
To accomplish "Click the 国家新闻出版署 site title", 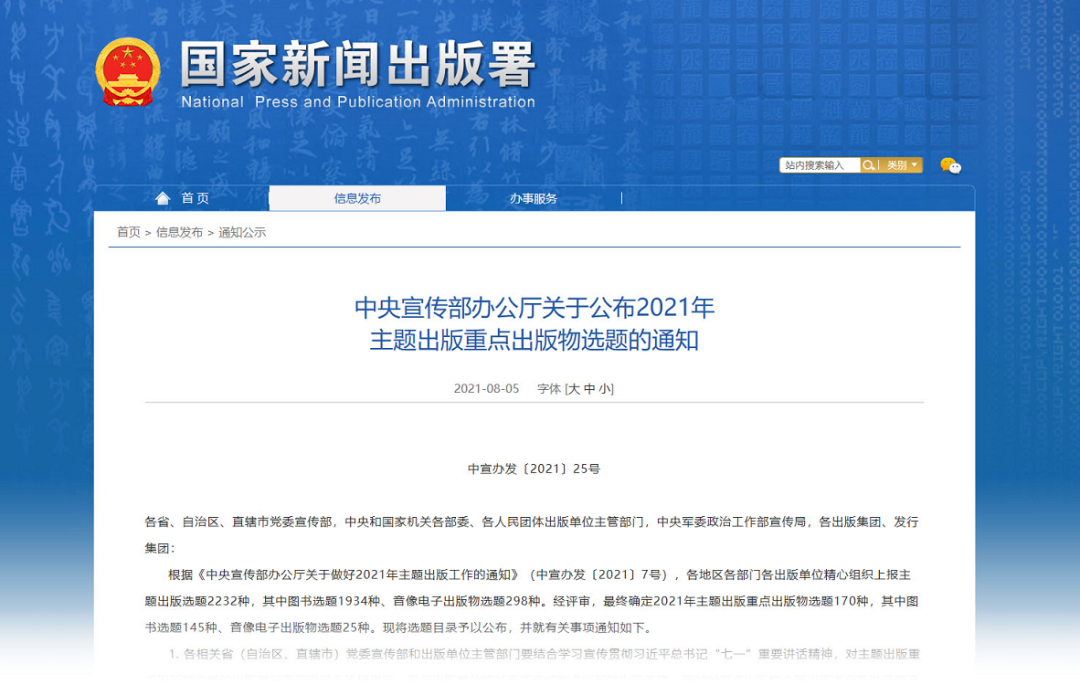I will tap(357, 64).
